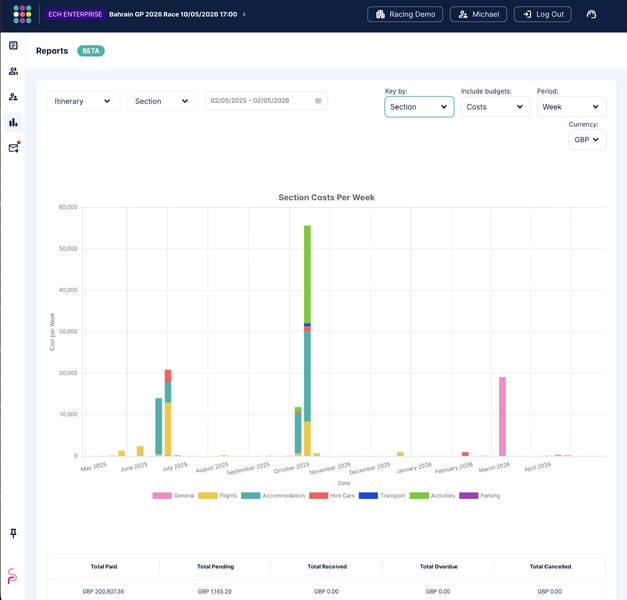Click the Reports page heading

coord(52,51)
